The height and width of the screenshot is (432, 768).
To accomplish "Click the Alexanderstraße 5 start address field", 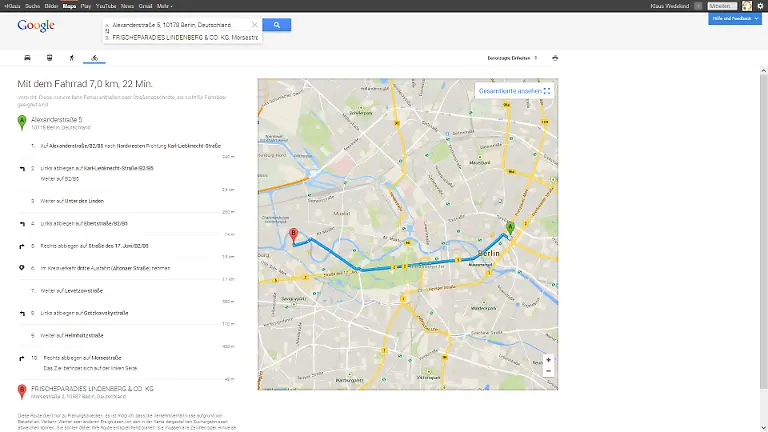I will pyautogui.click(x=180, y=24).
